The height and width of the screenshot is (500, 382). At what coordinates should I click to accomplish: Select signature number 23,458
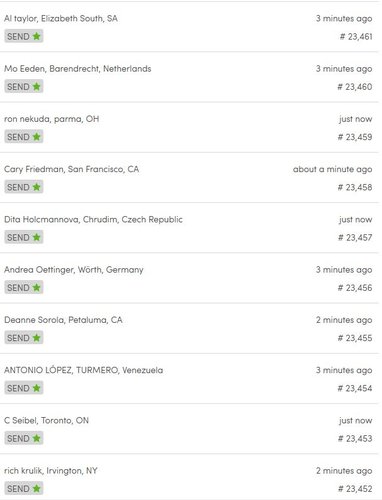pos(355,187)
